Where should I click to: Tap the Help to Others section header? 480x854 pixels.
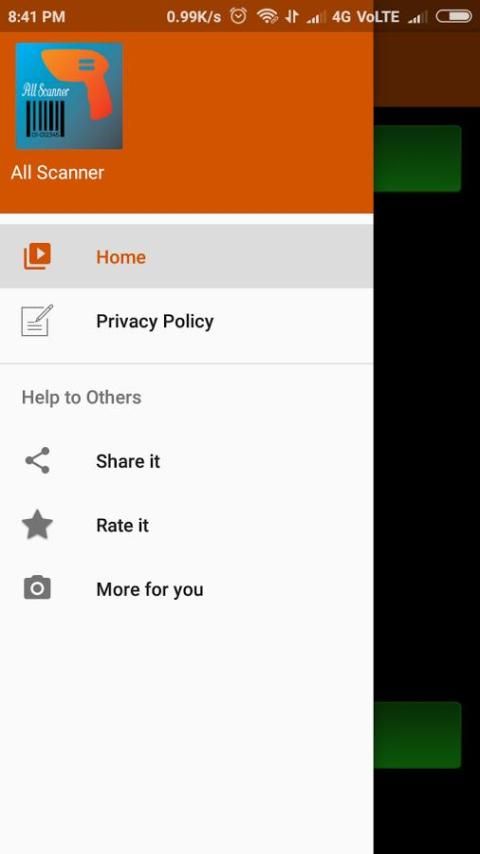(81, 397)
